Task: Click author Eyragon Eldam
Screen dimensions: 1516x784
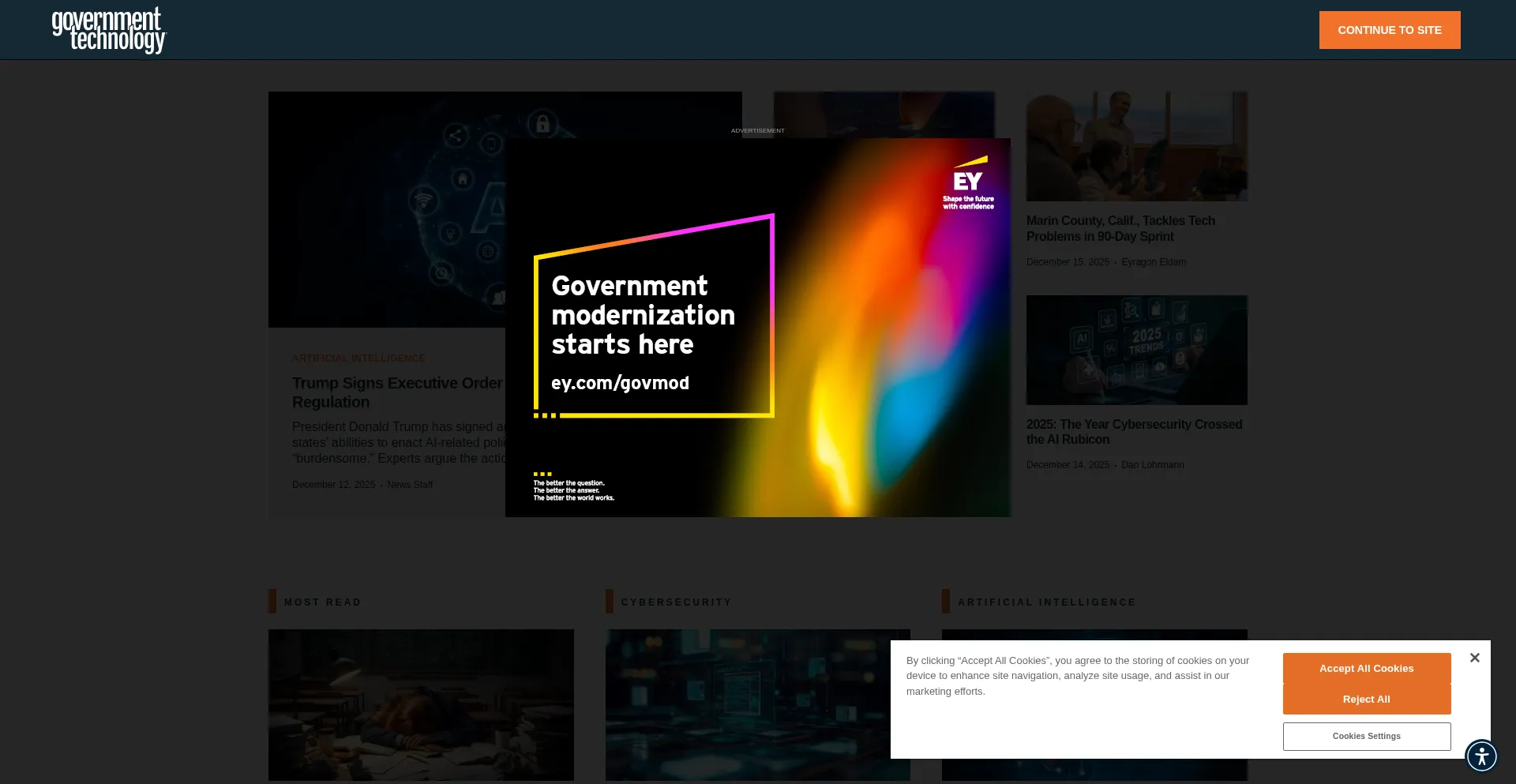Action: click(1154, 261)
